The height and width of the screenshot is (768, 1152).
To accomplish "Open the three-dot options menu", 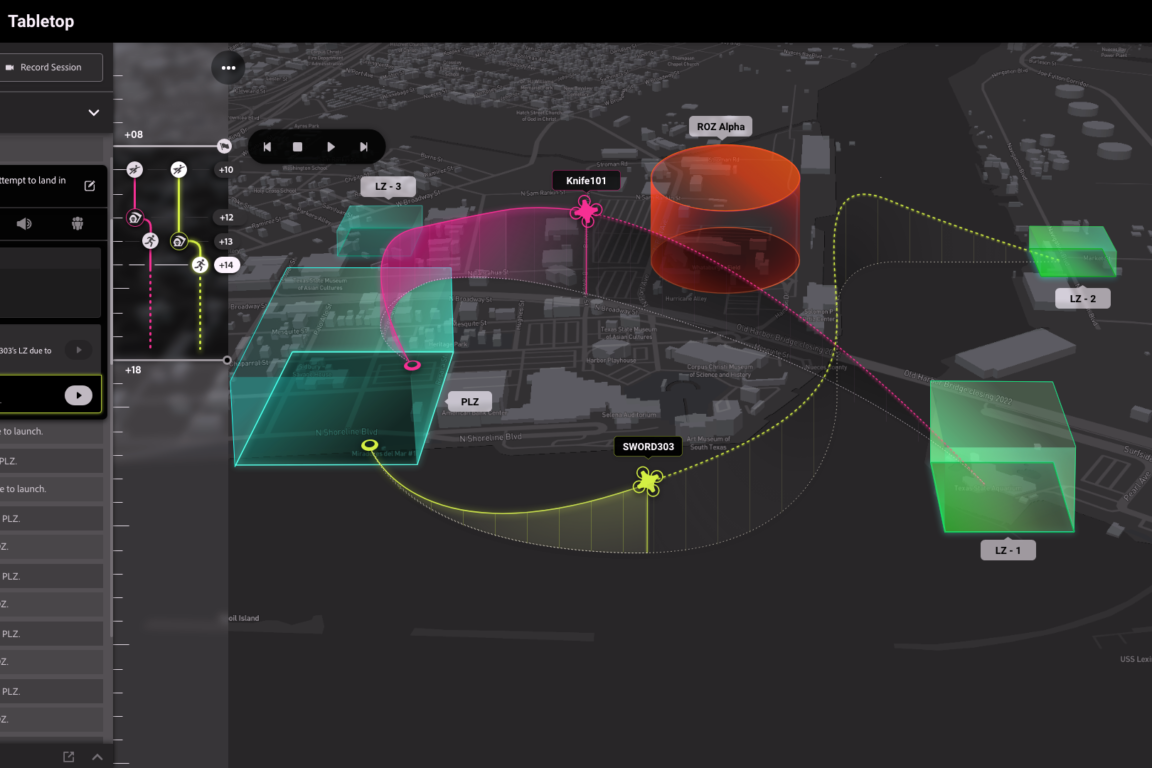I will click(228, 68).
